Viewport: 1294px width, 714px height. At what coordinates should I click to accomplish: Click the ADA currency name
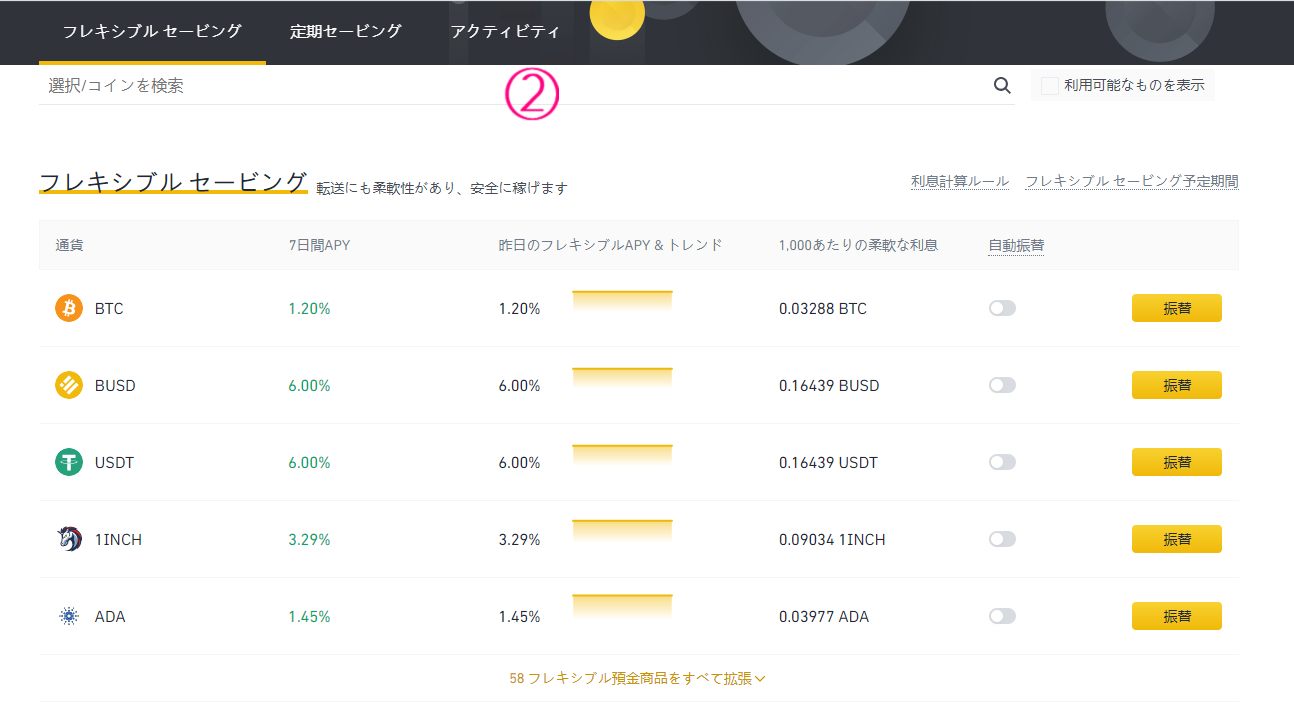[x=110, y=617]
